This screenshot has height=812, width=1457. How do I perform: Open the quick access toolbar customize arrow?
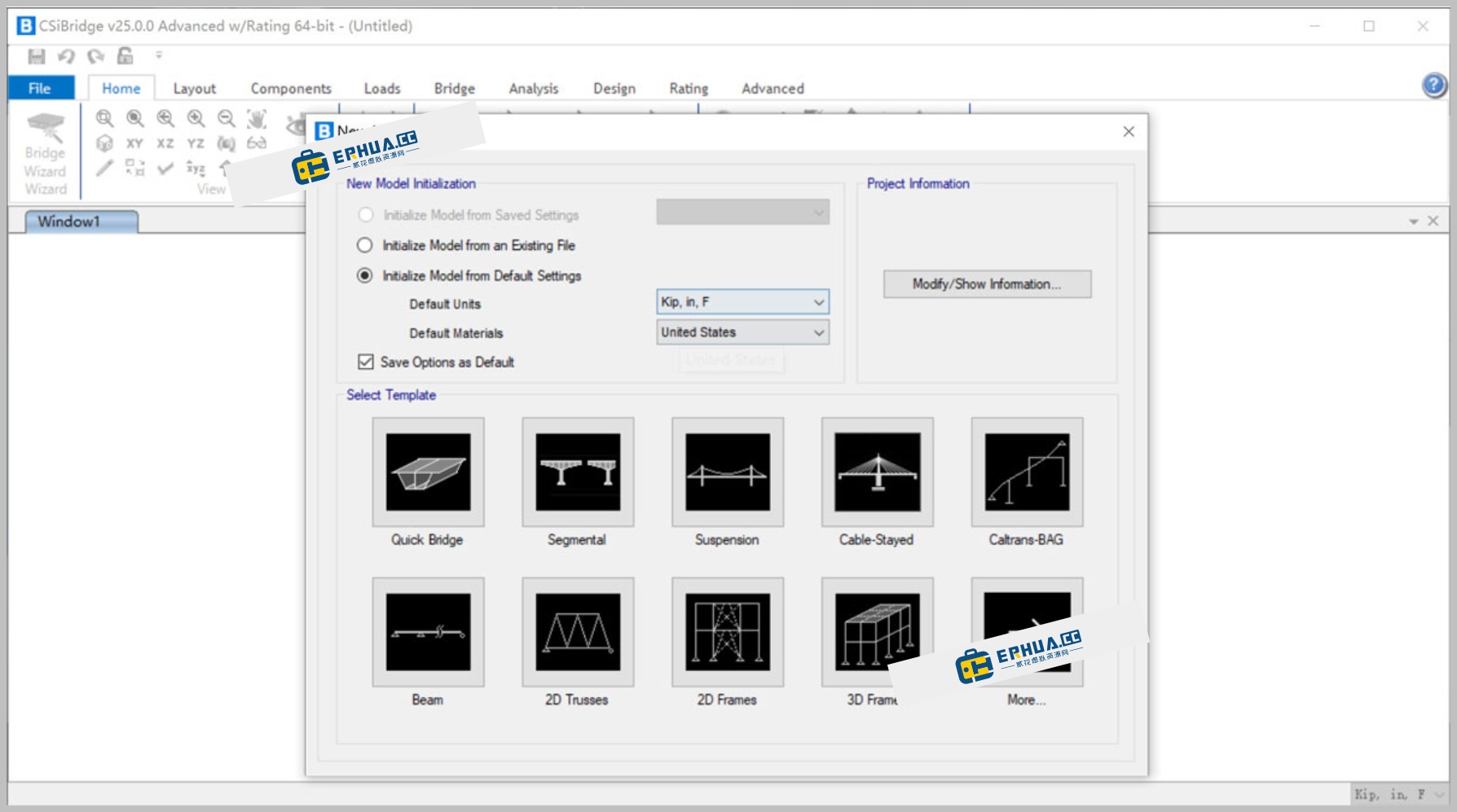[x=159, y=55]
